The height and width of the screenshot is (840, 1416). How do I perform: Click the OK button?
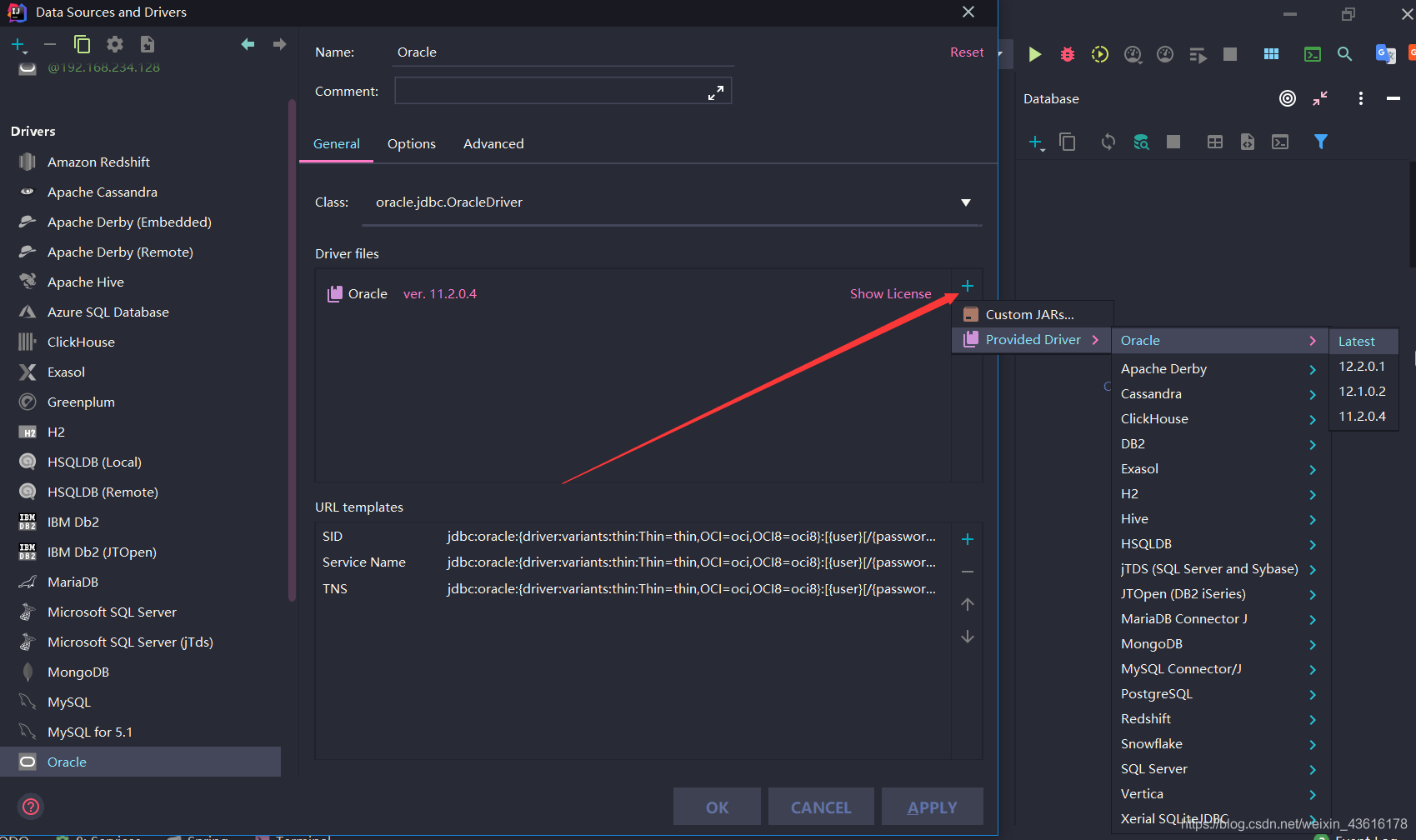coord(717,807)
